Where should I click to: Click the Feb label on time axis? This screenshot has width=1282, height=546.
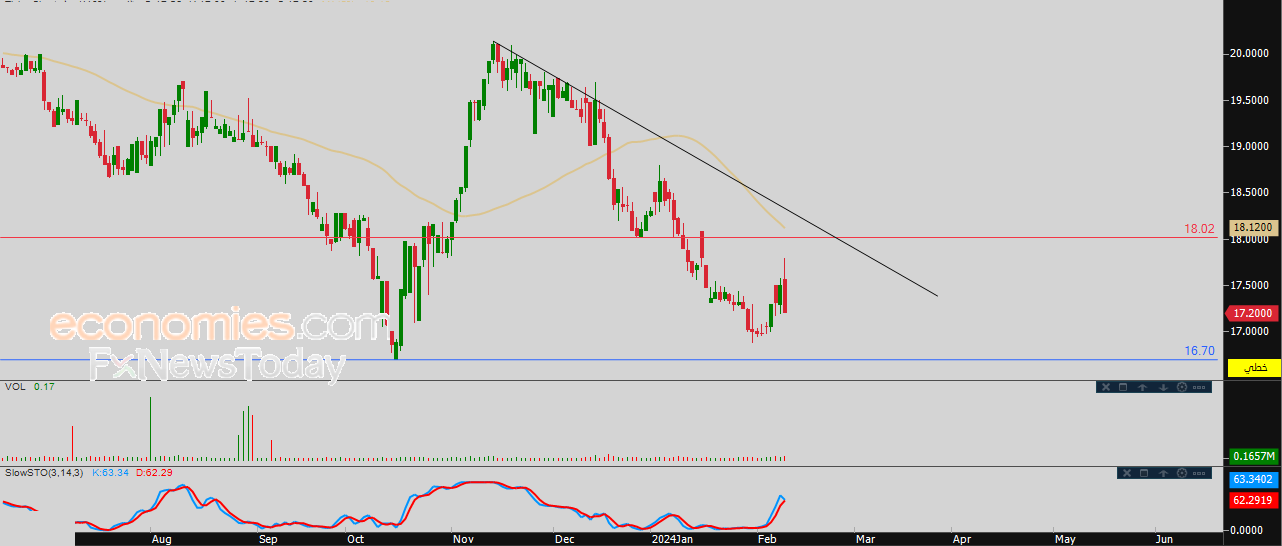pyautogui.click(x=769, y=539)
